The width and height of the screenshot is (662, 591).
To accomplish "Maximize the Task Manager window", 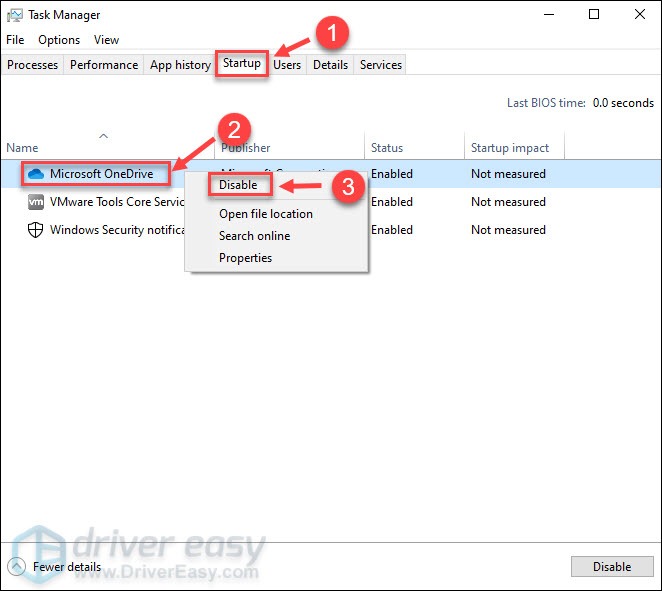I will [594, 14].
